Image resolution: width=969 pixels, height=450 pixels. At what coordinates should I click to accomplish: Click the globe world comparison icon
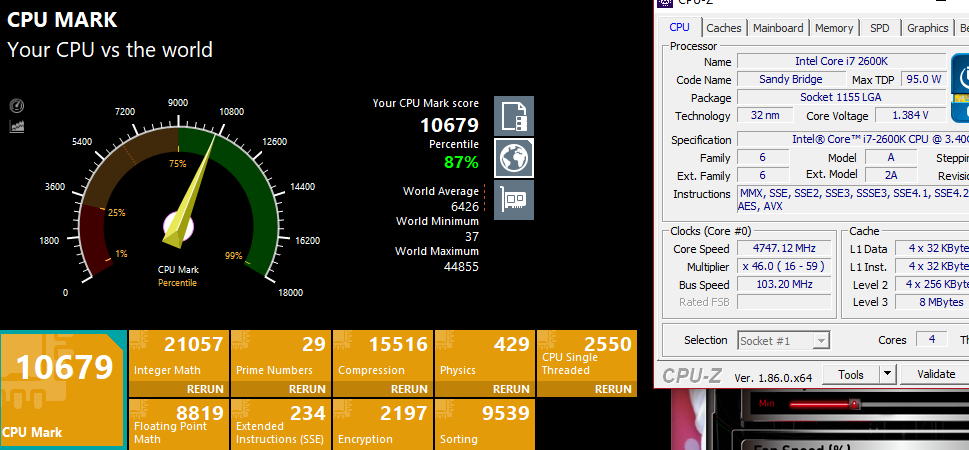point(514,158)
